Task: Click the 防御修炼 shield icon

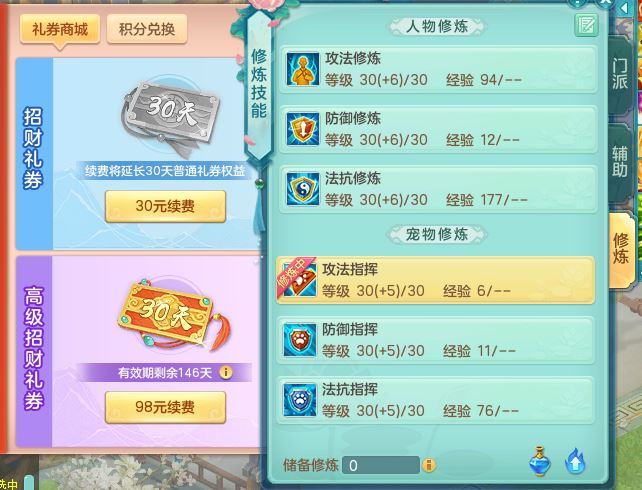Action: point(303,129)
